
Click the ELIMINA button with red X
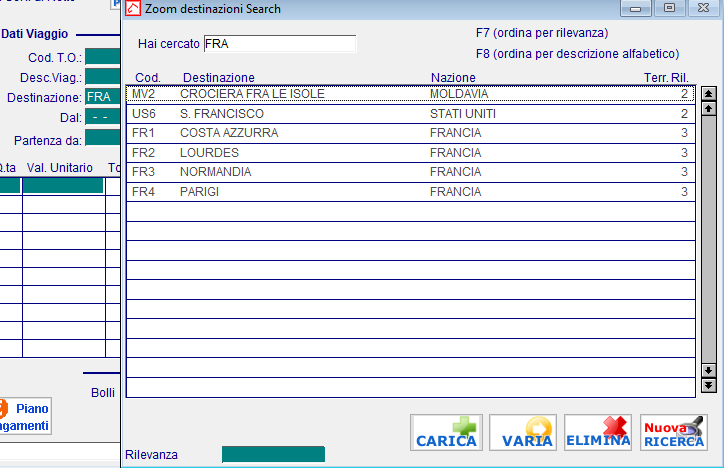(x=598, y=432)
